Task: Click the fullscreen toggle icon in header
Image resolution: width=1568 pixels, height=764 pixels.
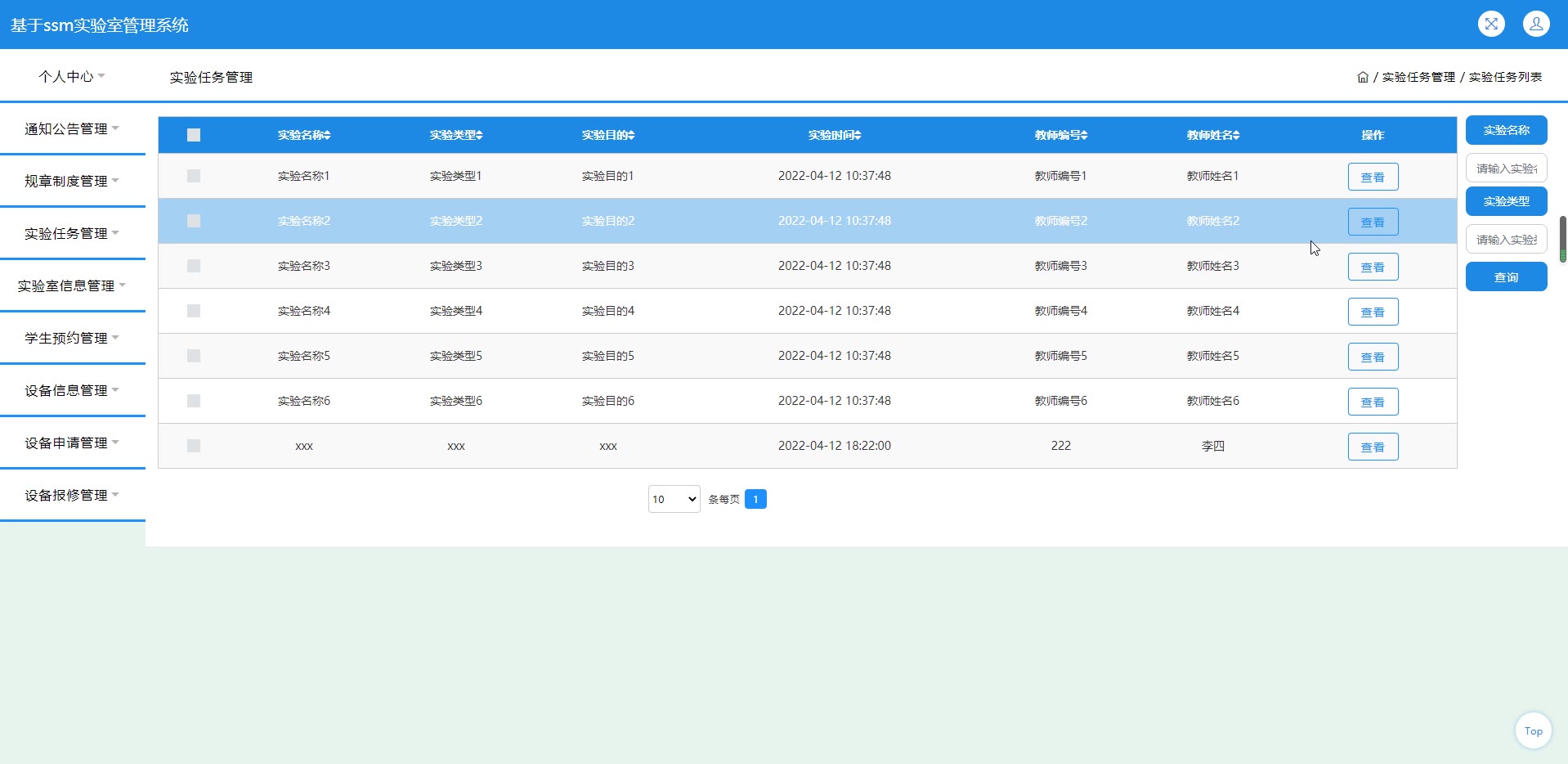Action: (1491, 24)
